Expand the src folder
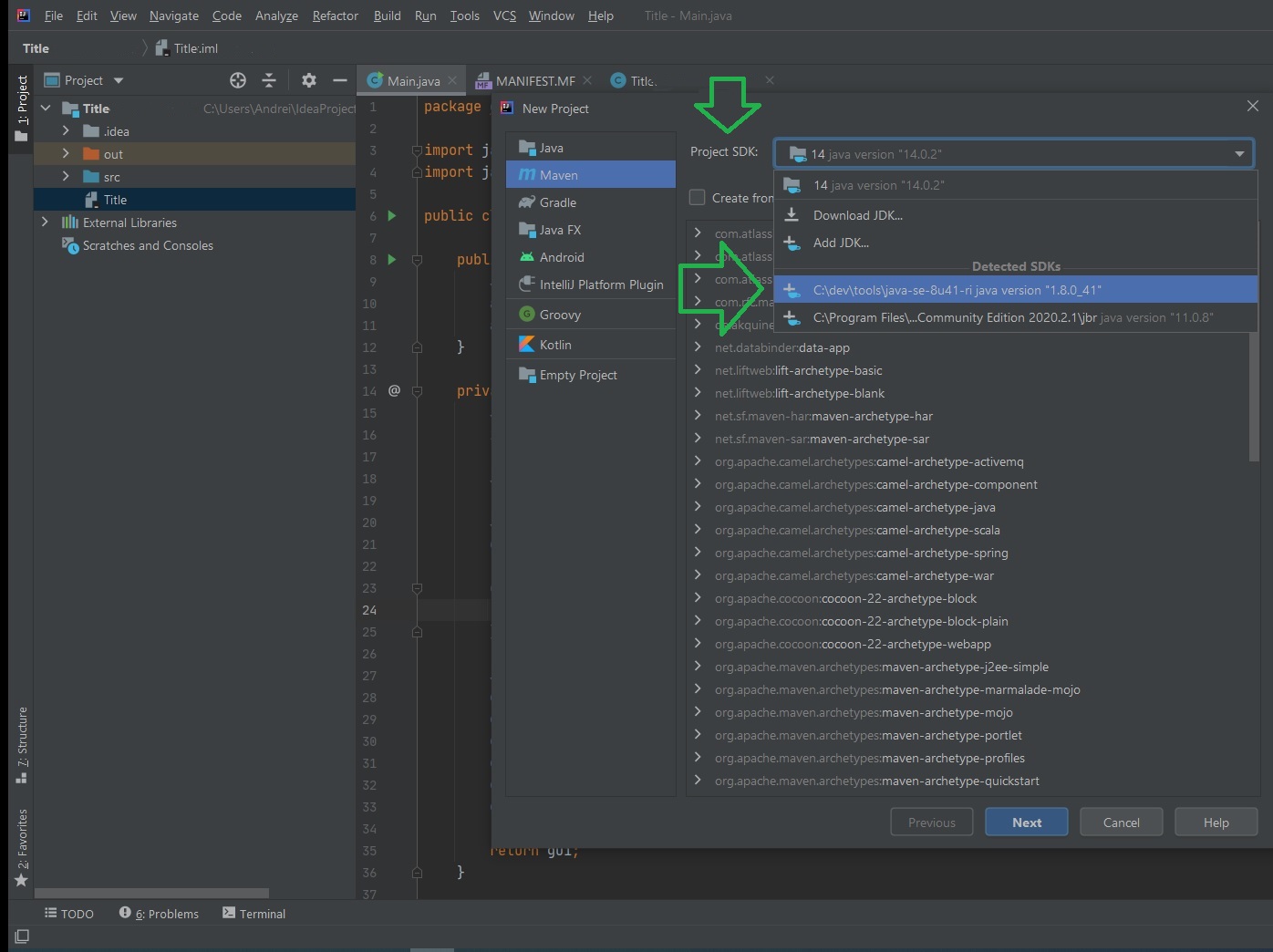Screen dimensions: 1273x952 tap(66, 177)
